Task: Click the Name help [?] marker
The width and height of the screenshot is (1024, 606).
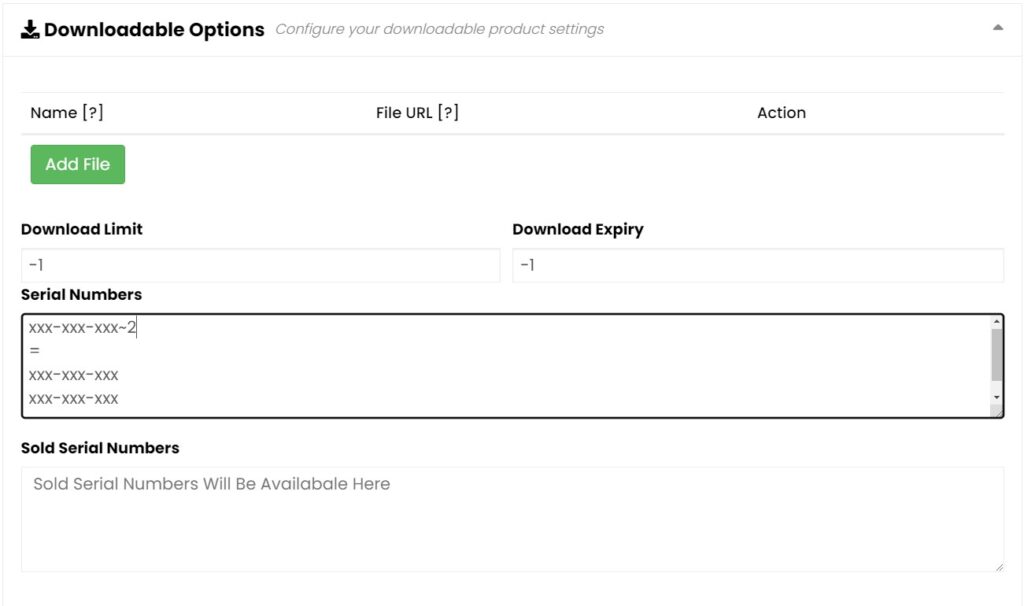Action: coord(93,112)
